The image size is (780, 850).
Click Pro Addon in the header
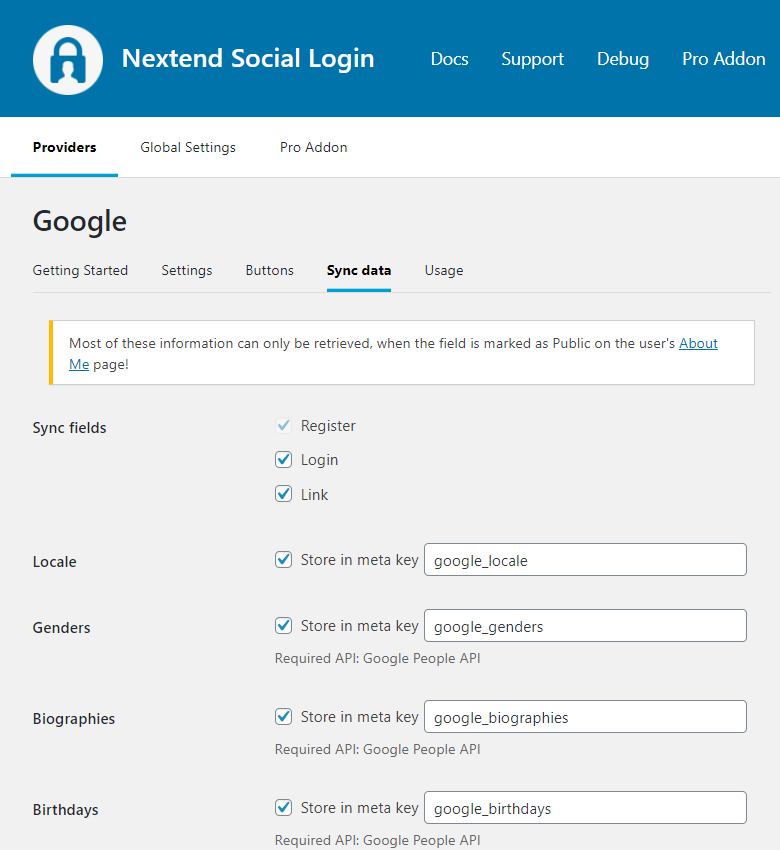pos(723,59)
